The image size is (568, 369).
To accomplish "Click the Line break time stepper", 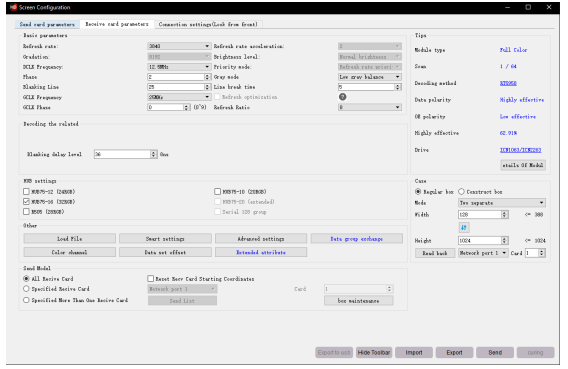I will click(x=398, y=87).
